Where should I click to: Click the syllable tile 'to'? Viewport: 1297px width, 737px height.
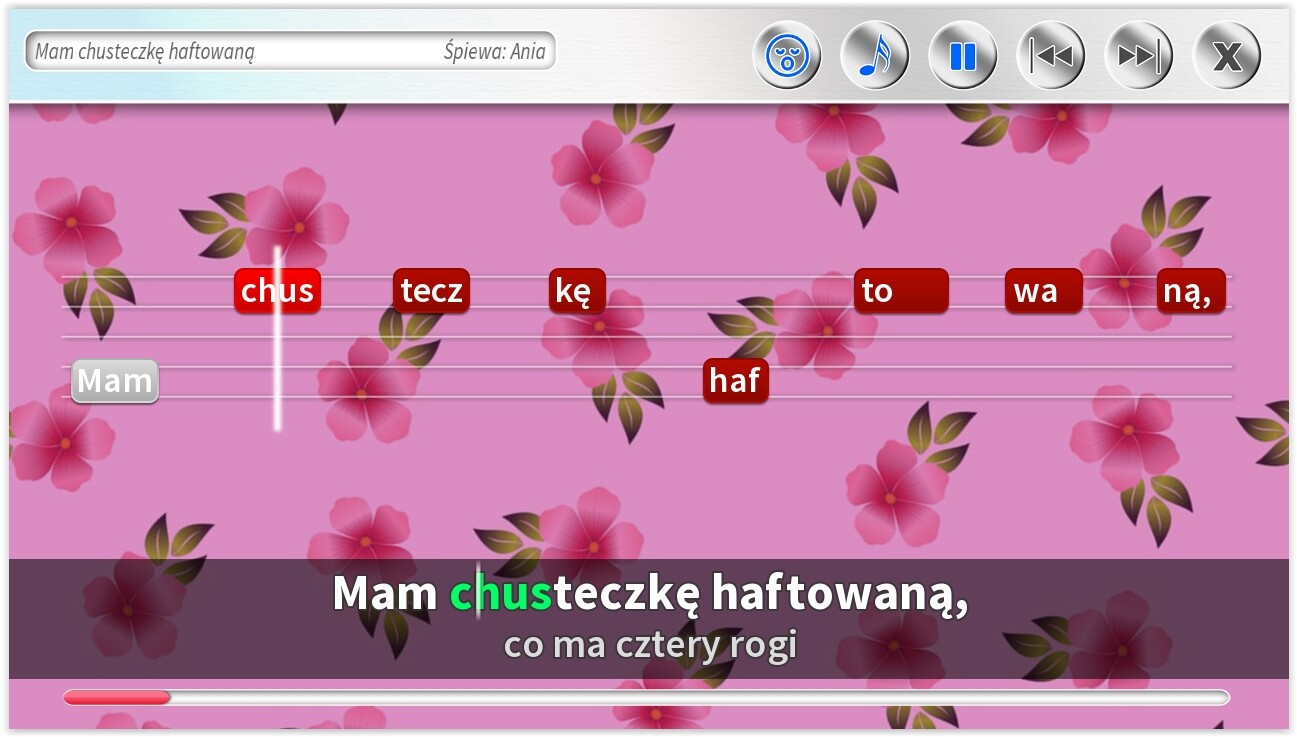pos(899,290)
